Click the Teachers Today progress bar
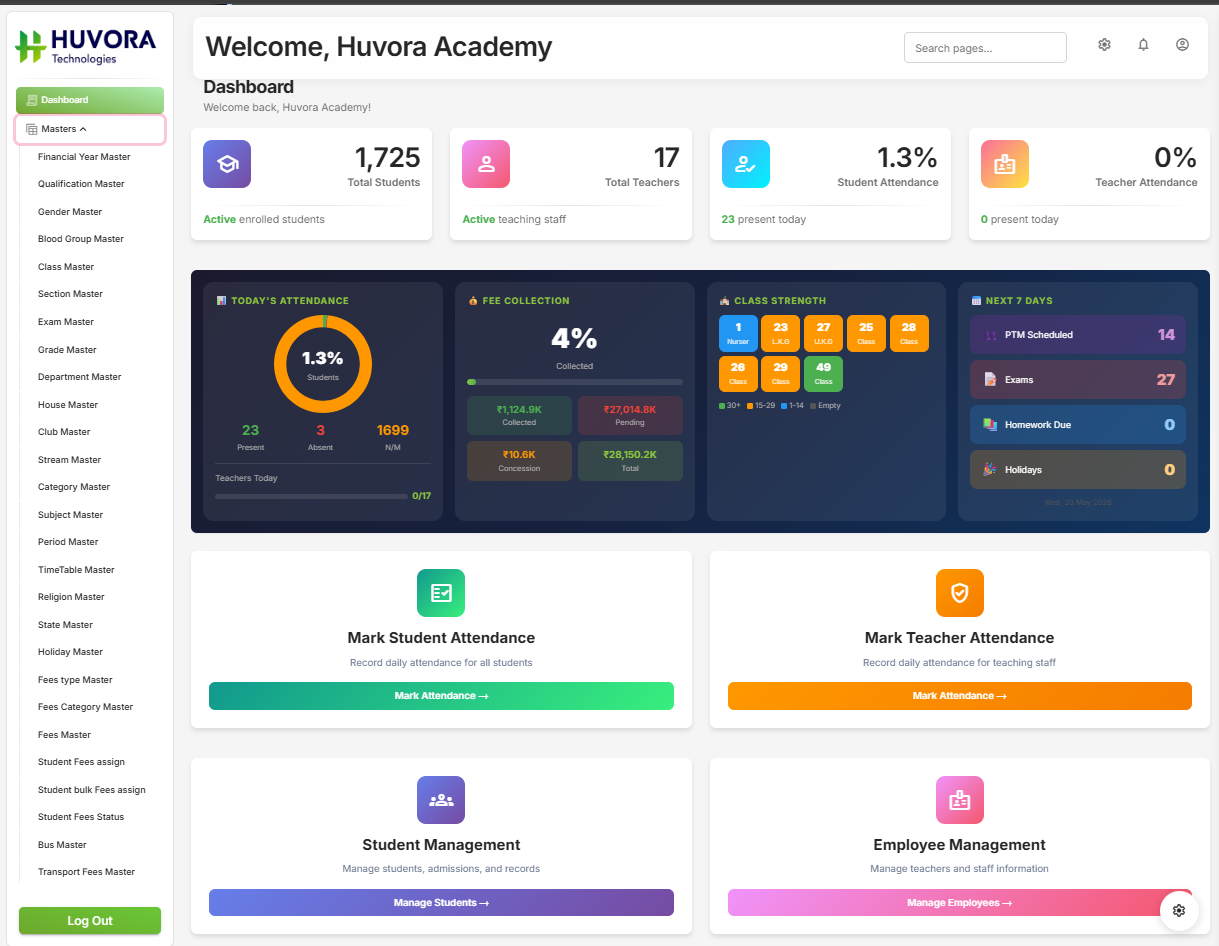The width and height of the screenshot is (1219, 946). point(310,496)
